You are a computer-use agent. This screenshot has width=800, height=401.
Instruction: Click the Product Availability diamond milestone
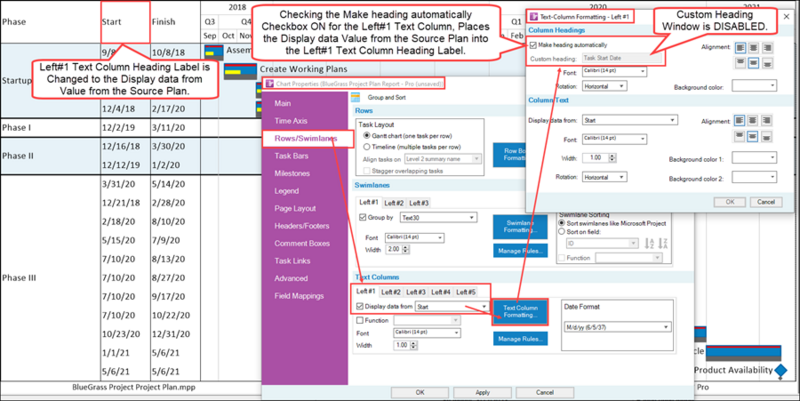click(x=781, y=370)
